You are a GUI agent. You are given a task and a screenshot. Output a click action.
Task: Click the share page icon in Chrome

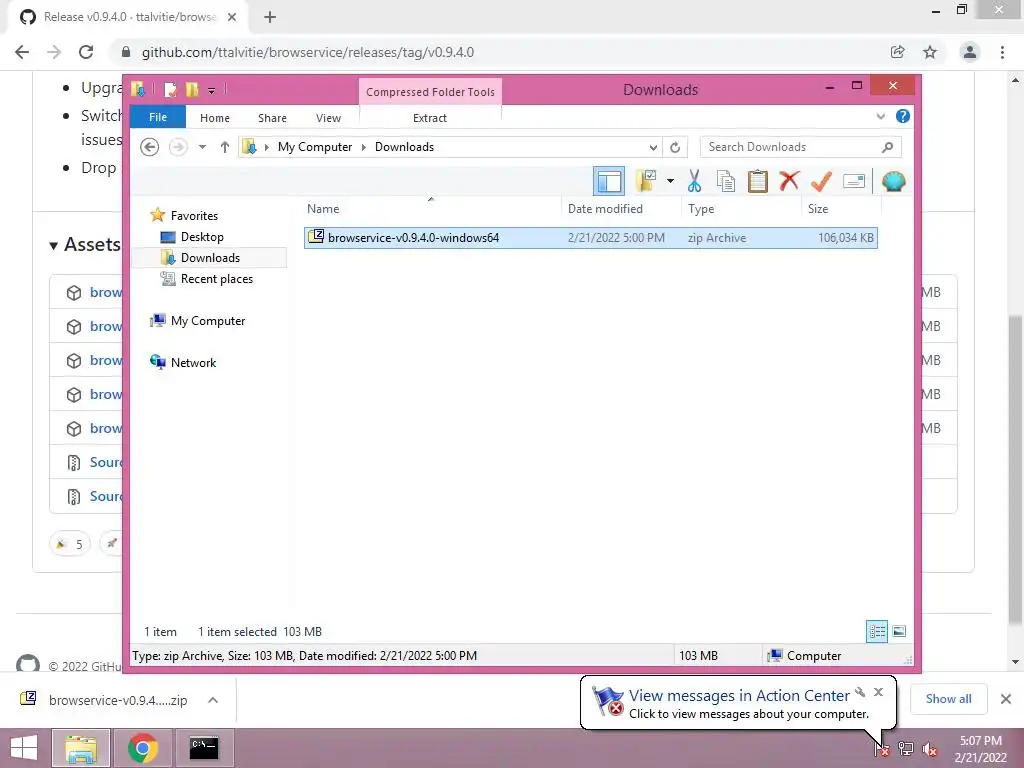tap(898, 52)
